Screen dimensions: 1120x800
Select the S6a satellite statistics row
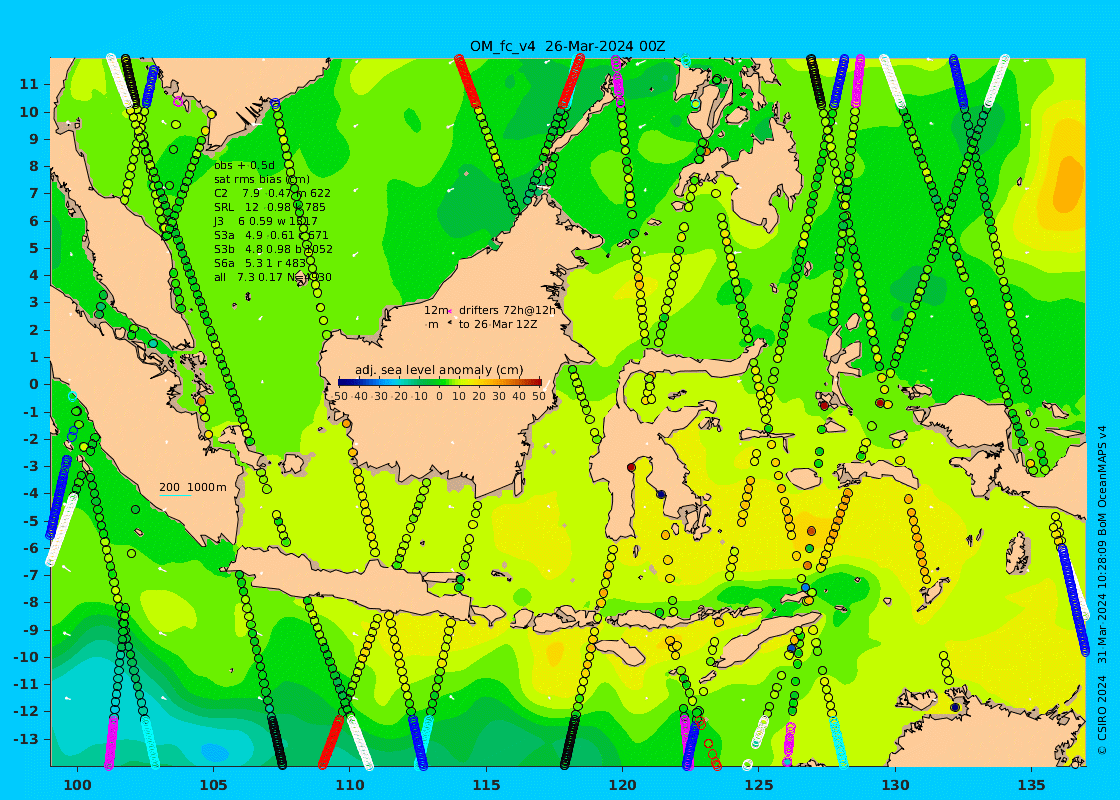tap(260, 263)
